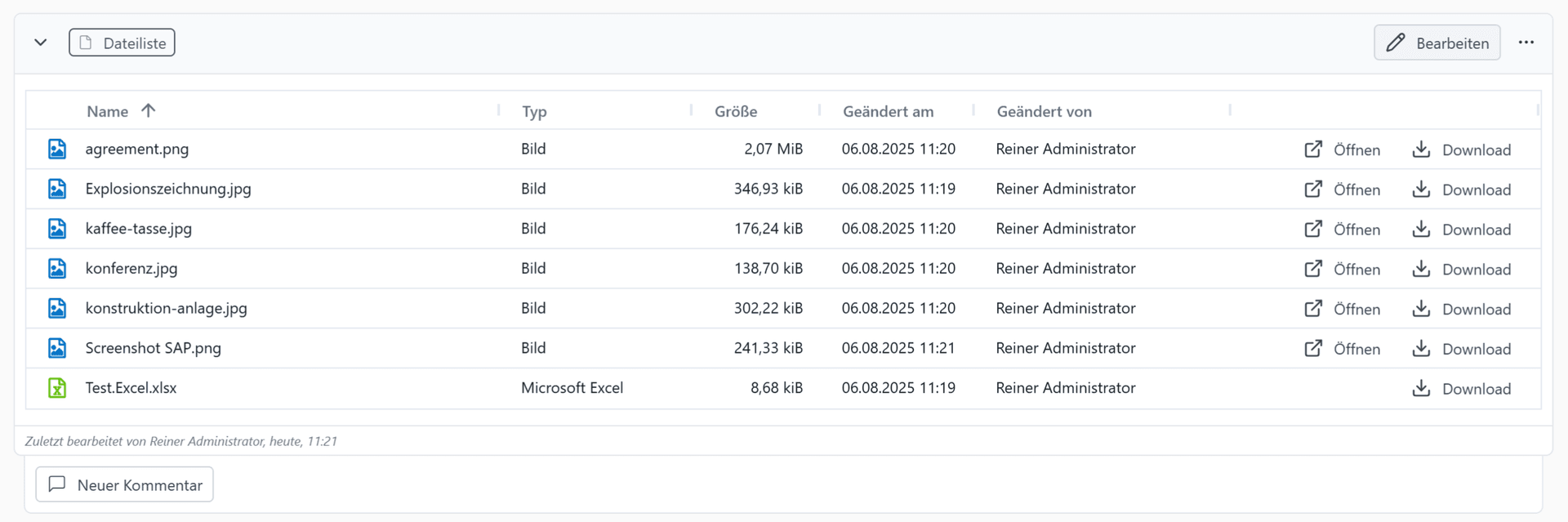Image resolution: width=1568 pixels, height=522 pixels.
Task: Sort the list by the Name column
Action: click(108, 111)
